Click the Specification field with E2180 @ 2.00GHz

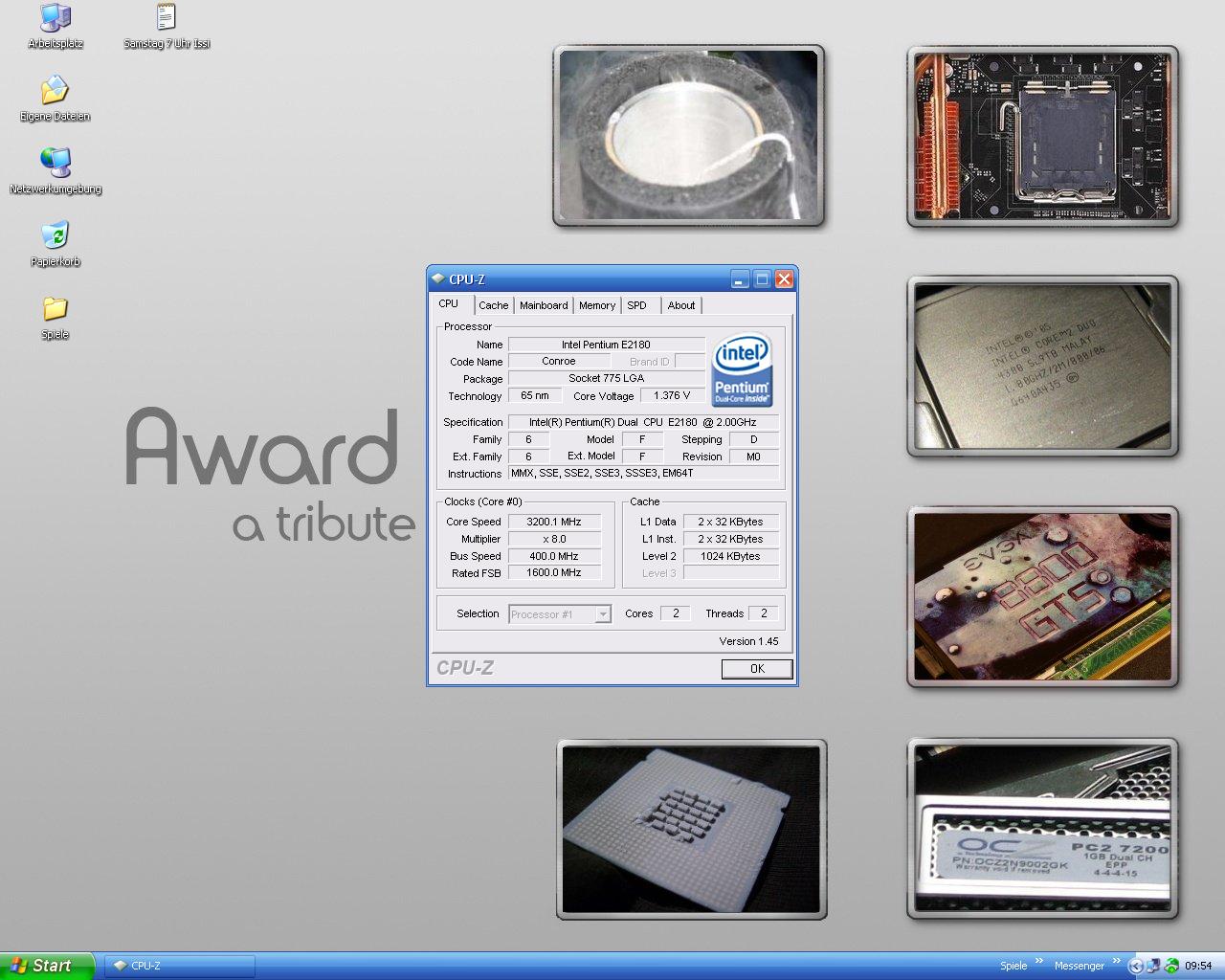[x=643, y=422]
